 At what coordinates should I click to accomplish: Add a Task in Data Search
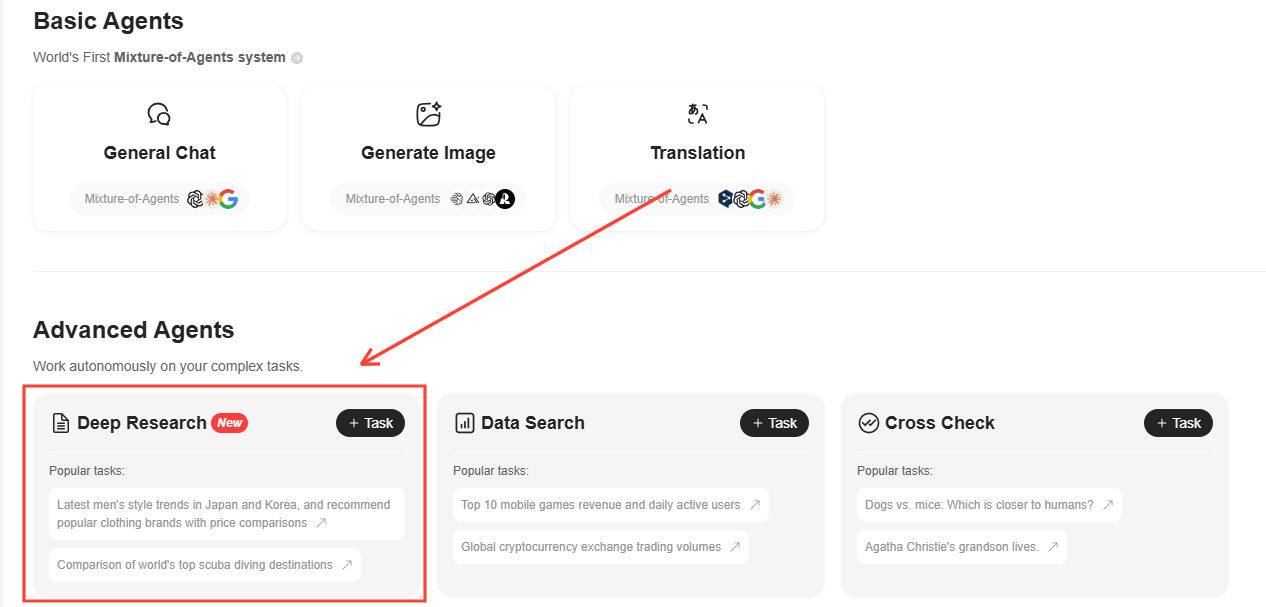pos(774,423)
